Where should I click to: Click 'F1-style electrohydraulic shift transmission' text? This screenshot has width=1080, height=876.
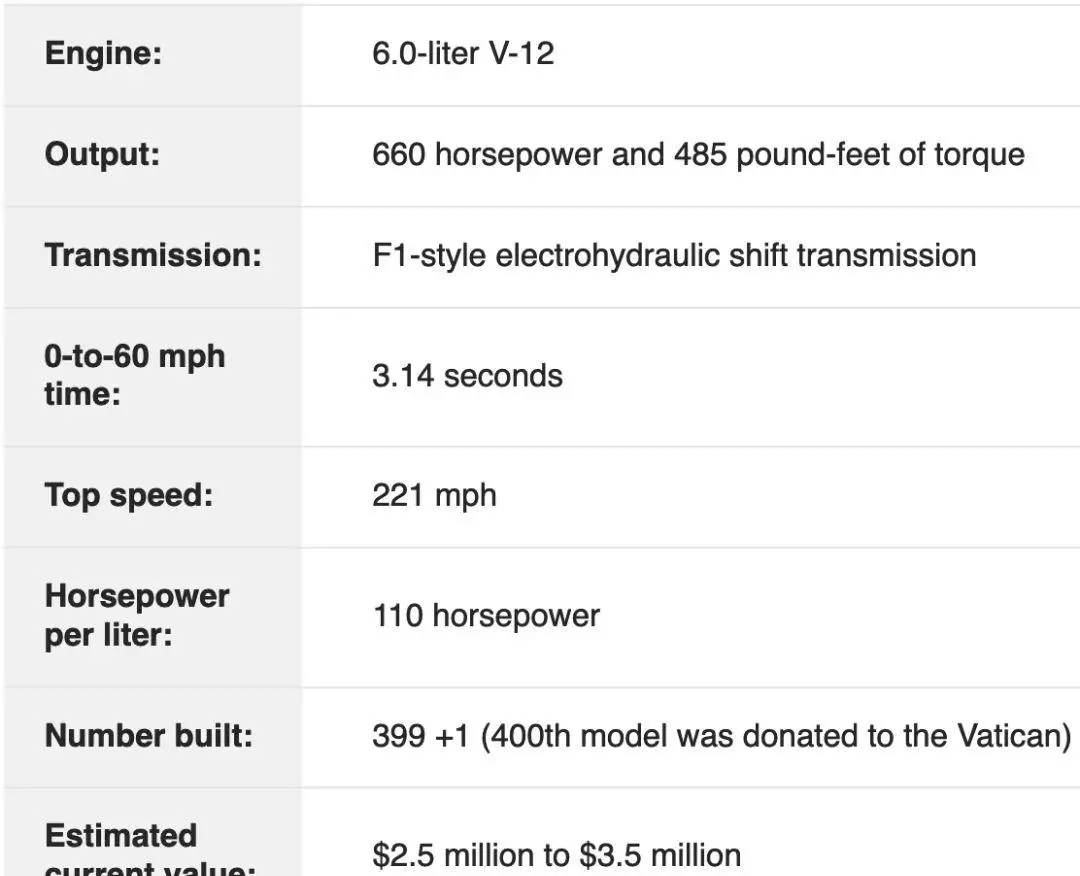coord(674,256)
